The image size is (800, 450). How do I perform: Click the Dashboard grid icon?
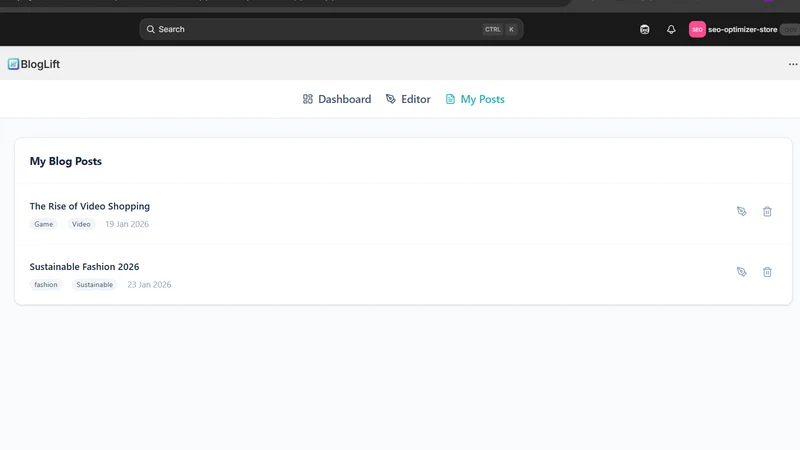tap(308, 99)
